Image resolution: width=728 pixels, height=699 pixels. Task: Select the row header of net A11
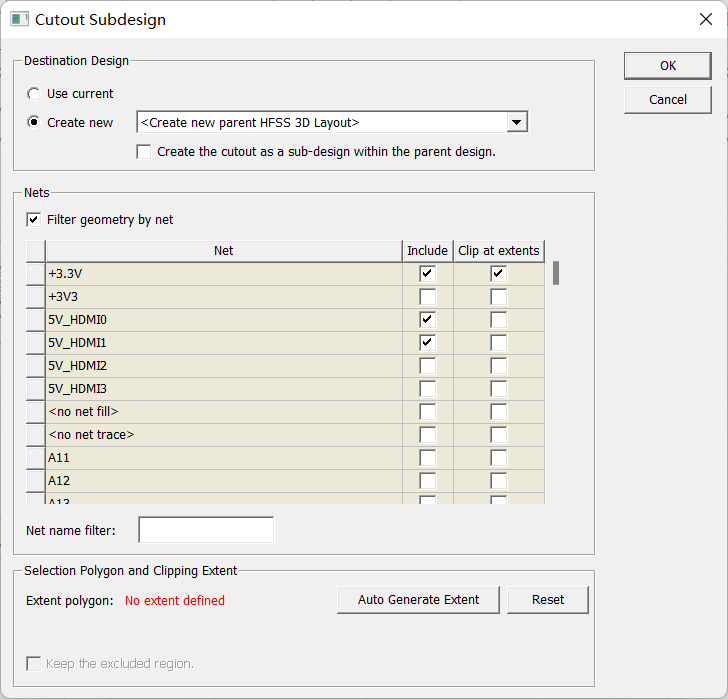[35, 458]
